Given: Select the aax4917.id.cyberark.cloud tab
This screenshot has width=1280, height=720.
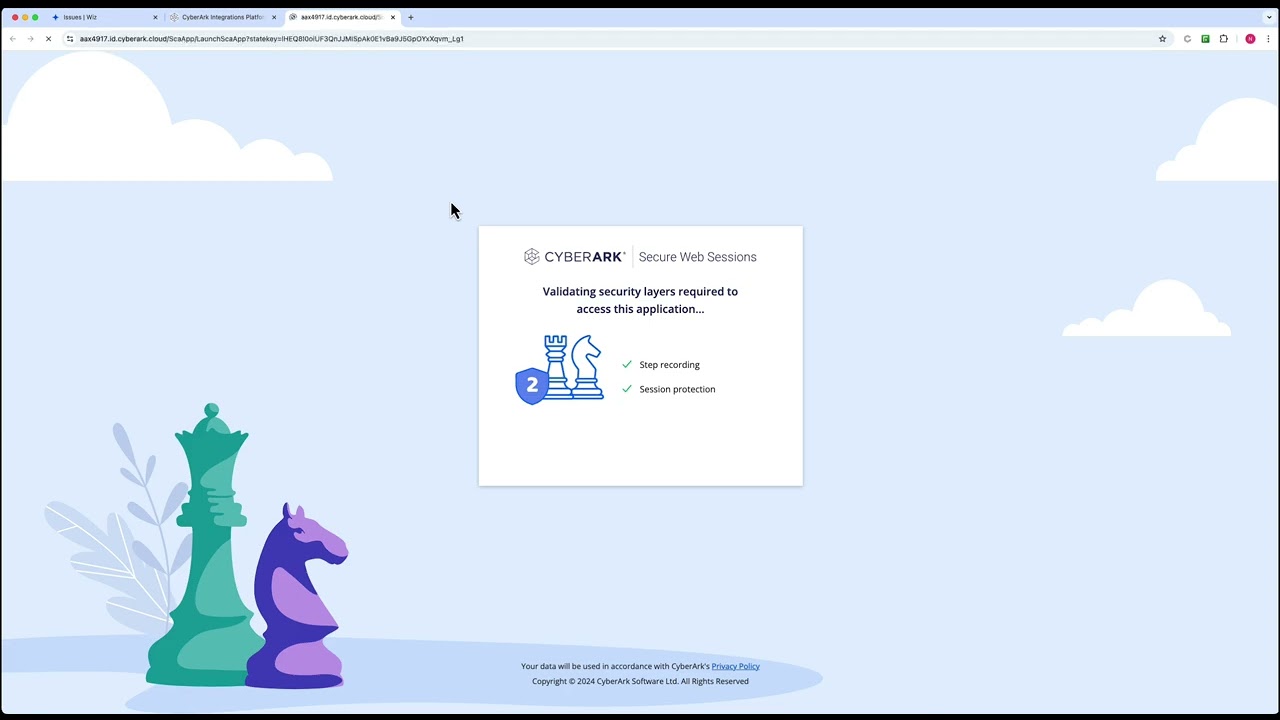Looking at the screenshot, I should click(341, 17).
